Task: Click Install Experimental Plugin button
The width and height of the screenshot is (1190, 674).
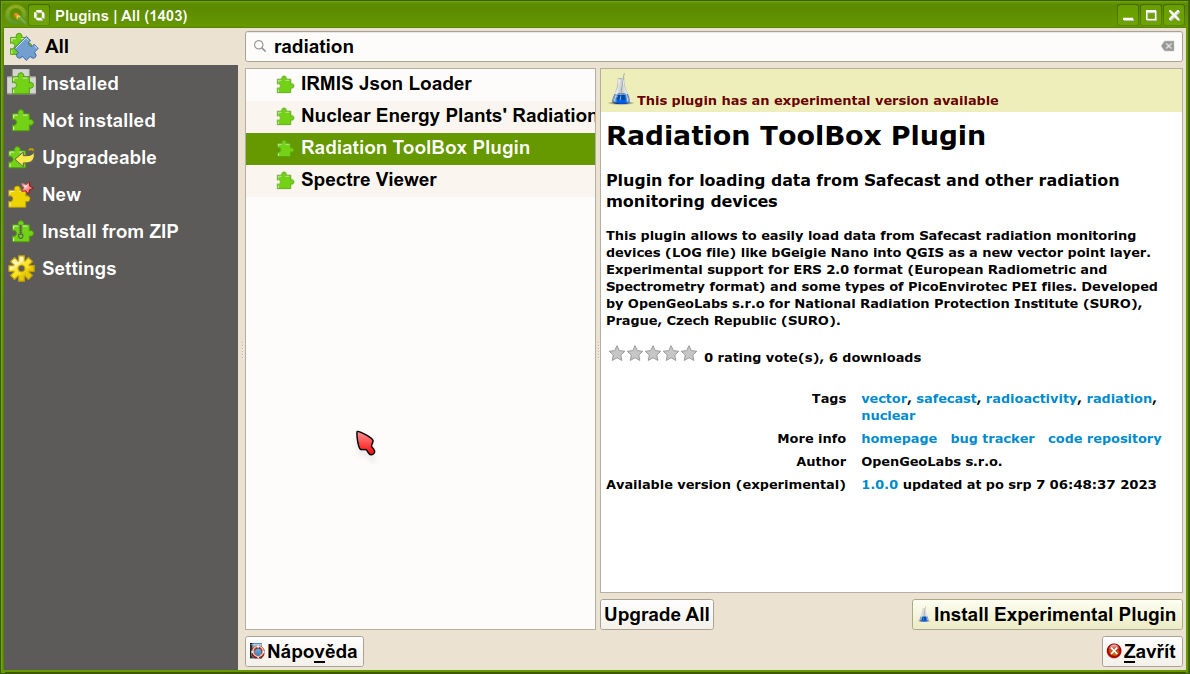Action: [x=1047, y=615]
